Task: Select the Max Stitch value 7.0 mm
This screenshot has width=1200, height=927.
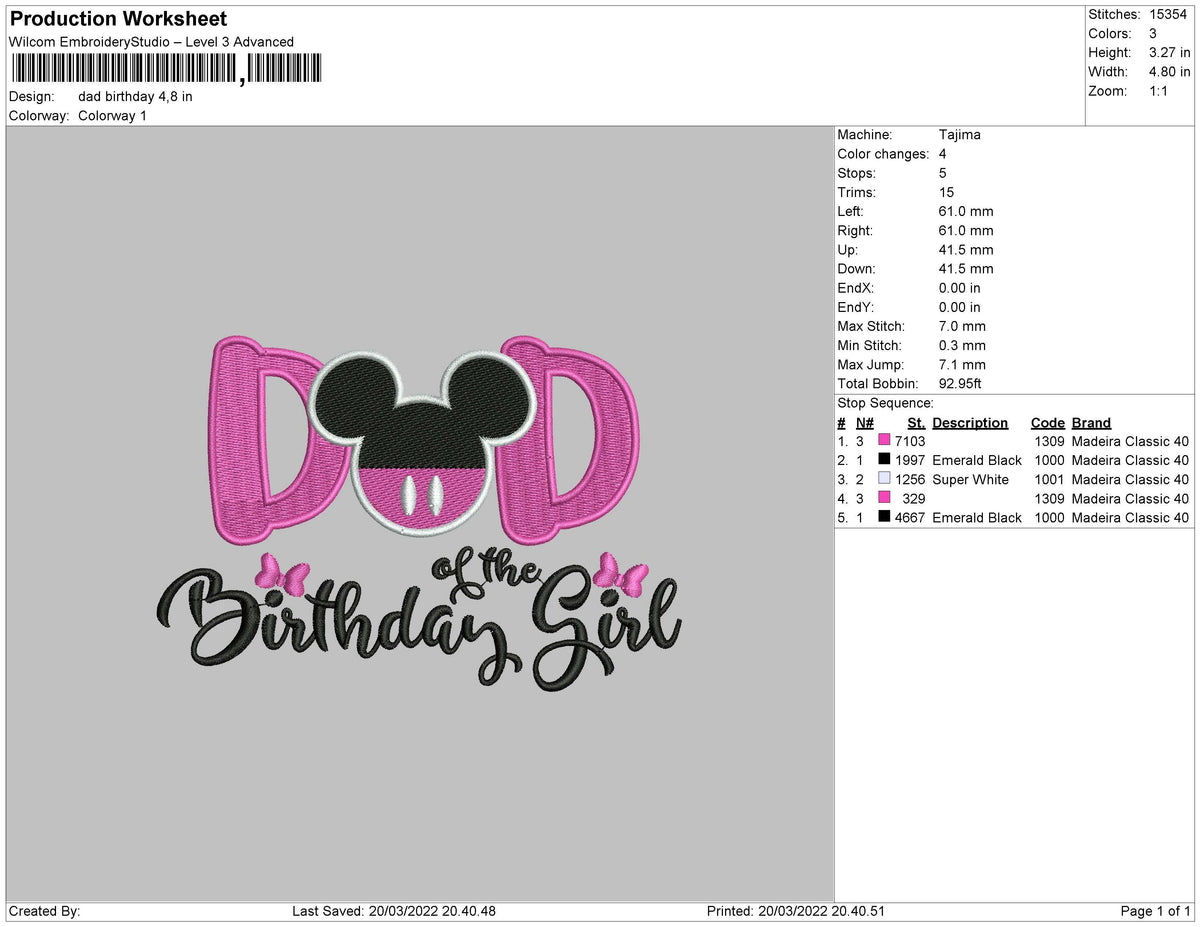Action: click(x=962, y=326)
